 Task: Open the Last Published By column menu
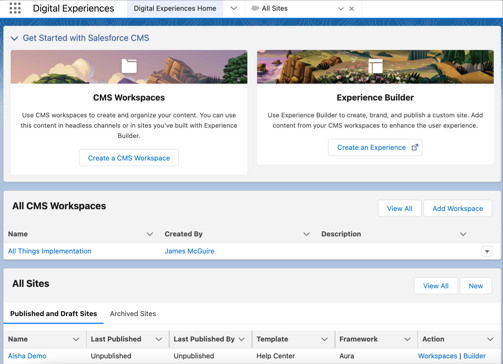pyautogui.click(x=242, y=339)
